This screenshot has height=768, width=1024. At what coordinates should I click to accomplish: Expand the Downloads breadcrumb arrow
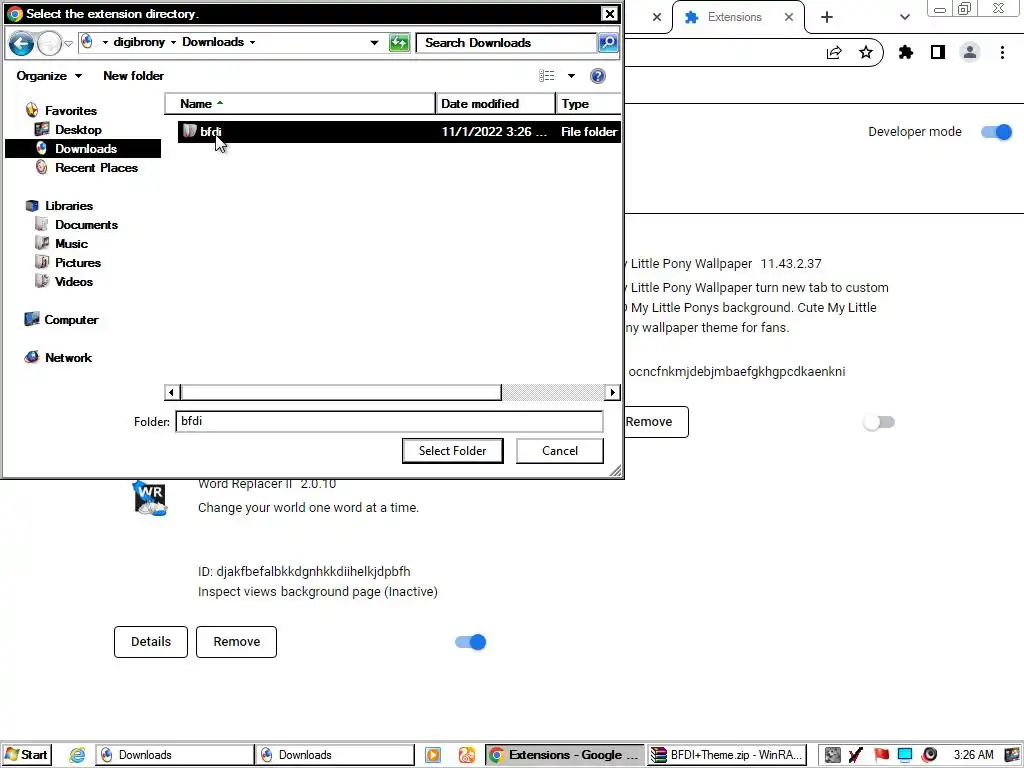pyautogui.click(x=253, y=42)
